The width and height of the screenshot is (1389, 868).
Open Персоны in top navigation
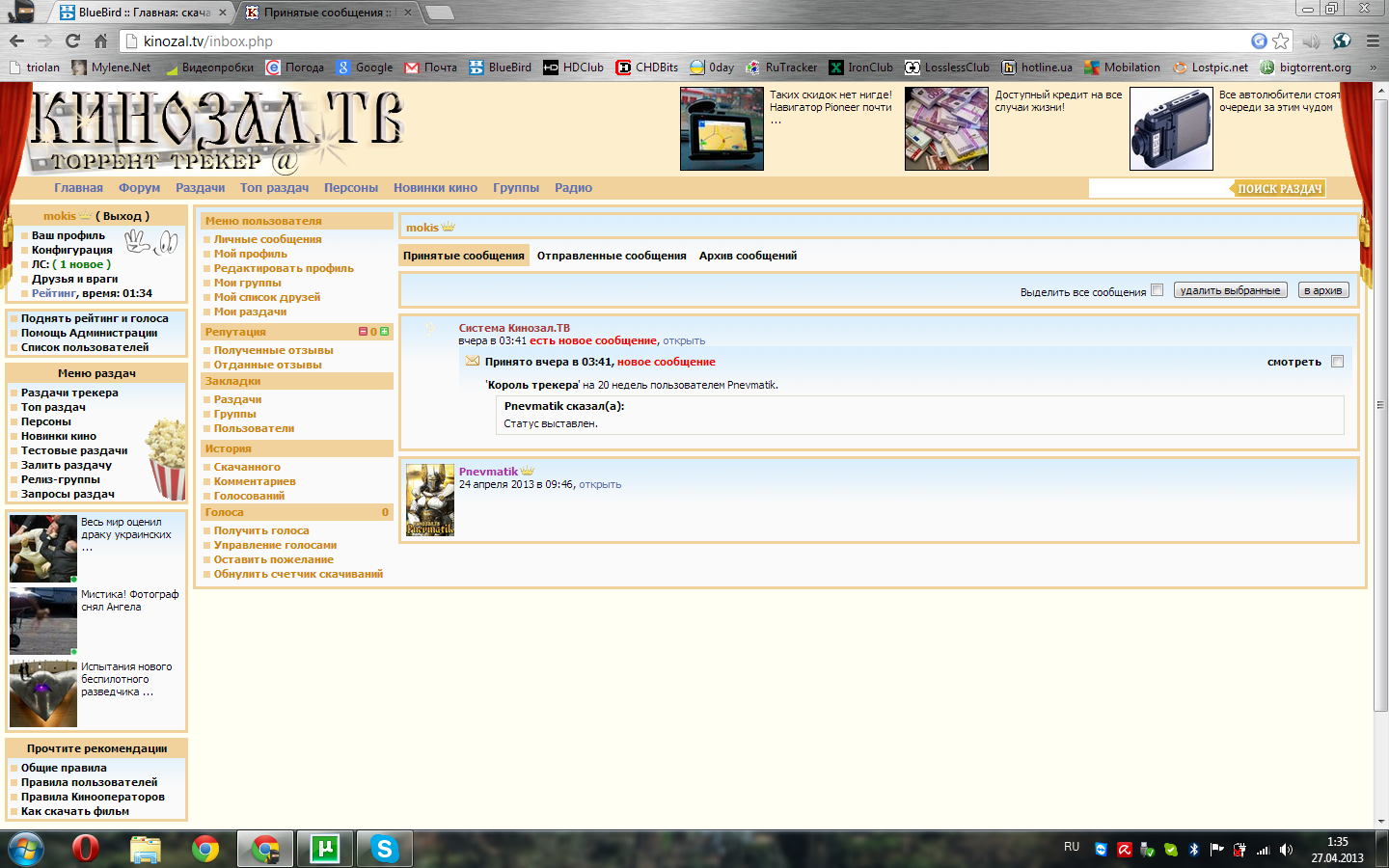pos(351,188)
